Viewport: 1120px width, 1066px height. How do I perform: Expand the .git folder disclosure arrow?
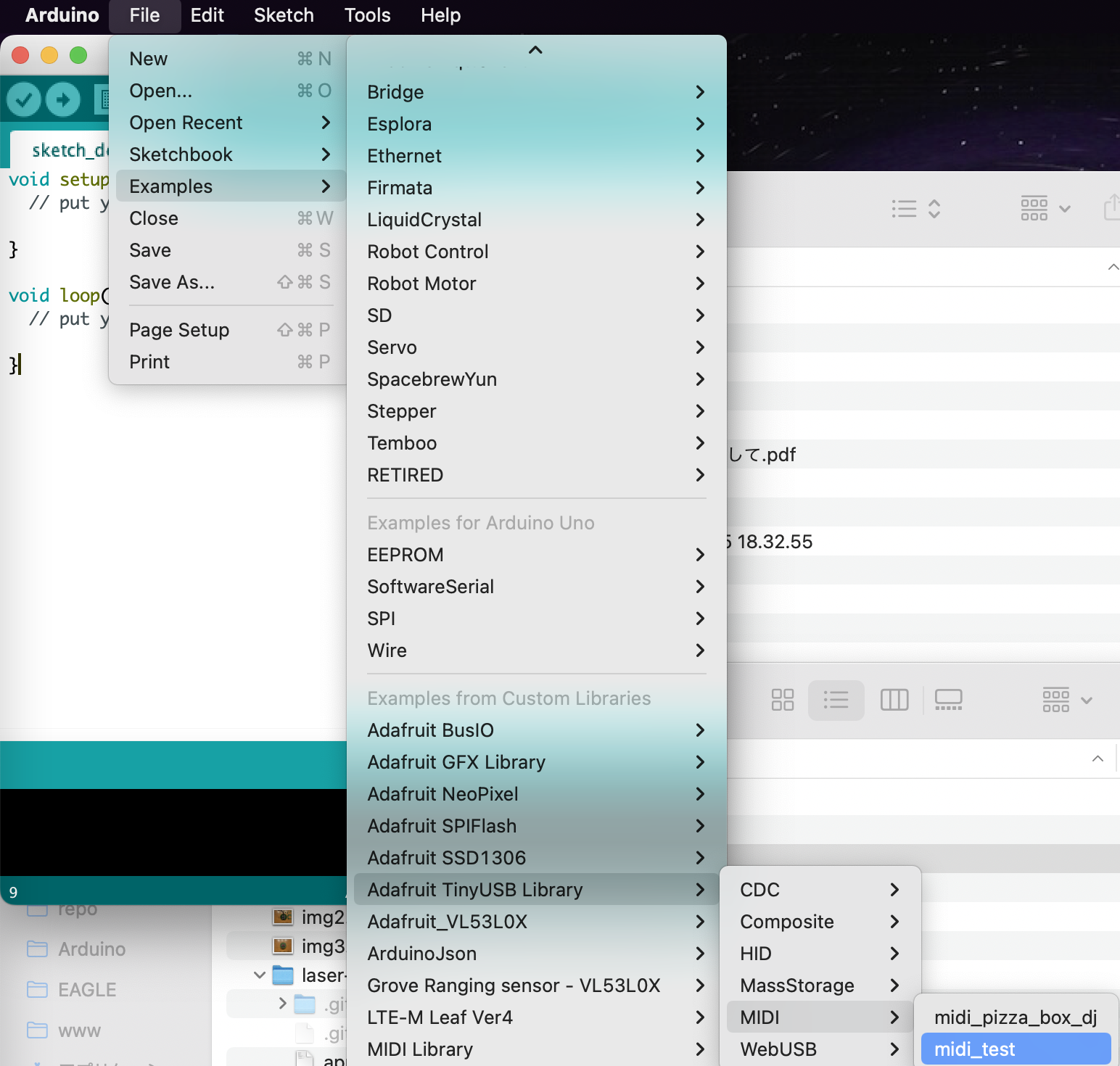pyautogui.click(x=282, y=1004)
